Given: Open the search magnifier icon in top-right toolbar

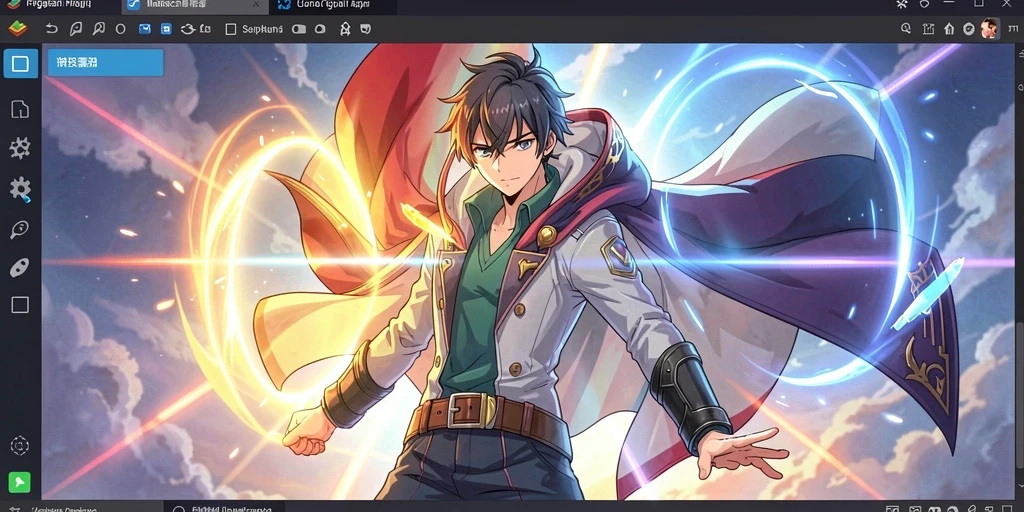Looking at the screenshot, I should (x=906, y=29).
